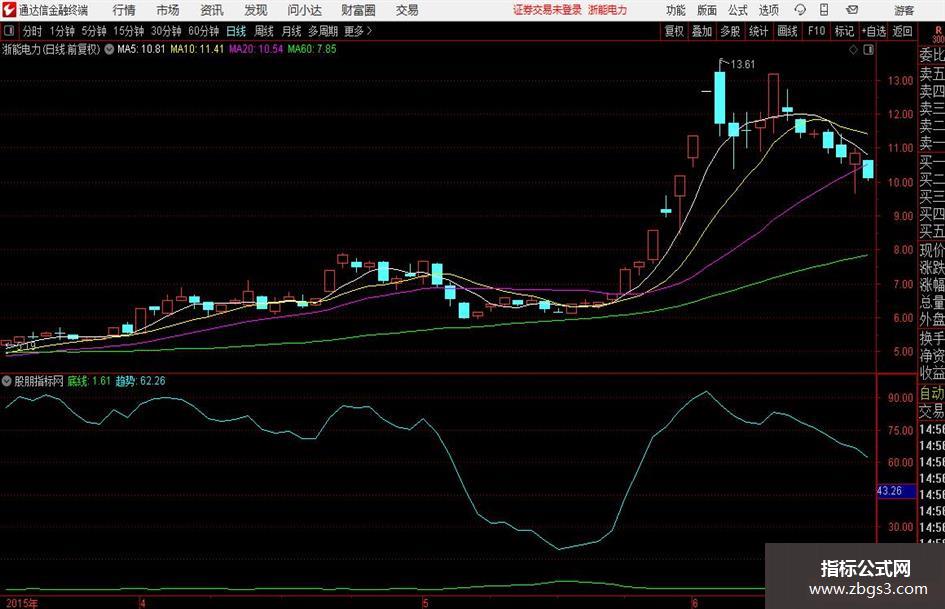
Task: Switch to 周线 weekly period
Action: (x=263, y=31)
